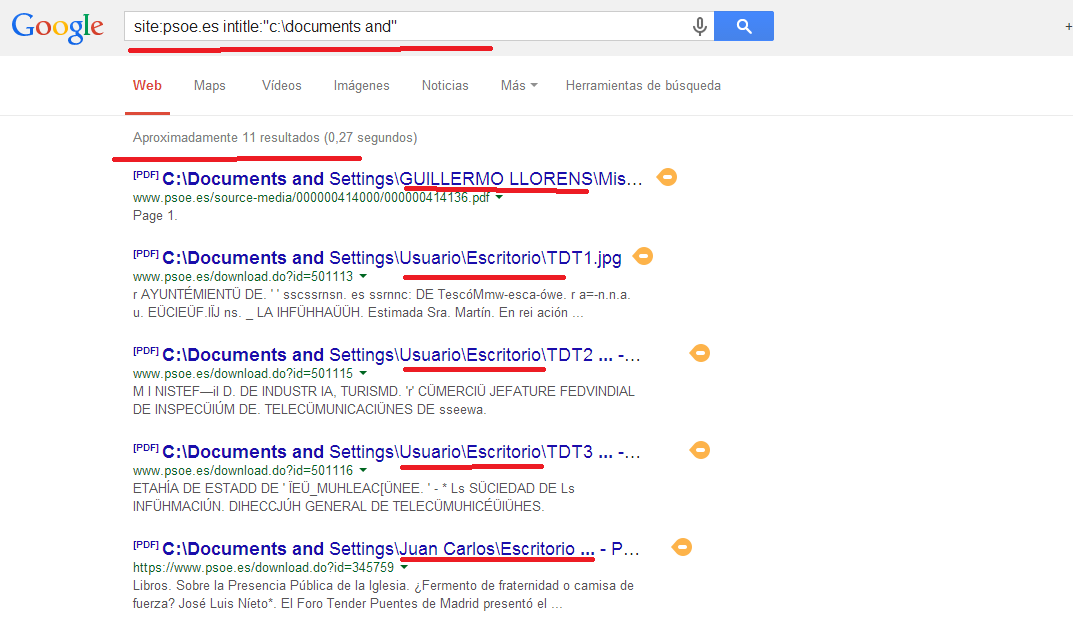Open Herramientas de búsqueda
1073x631 pixels.
point(643,86)
